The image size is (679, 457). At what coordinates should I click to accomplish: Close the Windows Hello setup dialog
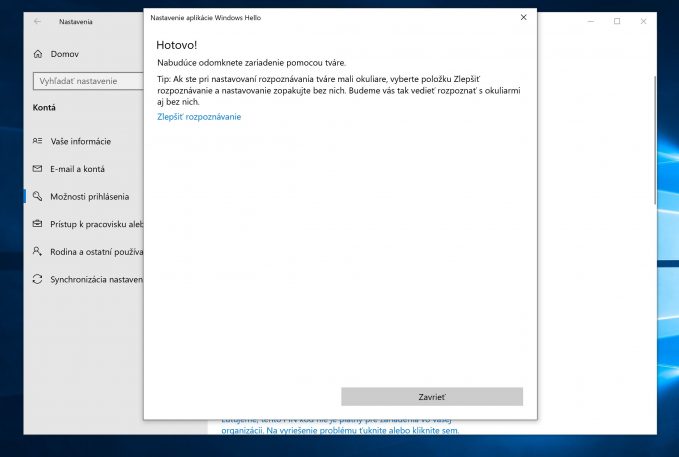pos(524,17)
